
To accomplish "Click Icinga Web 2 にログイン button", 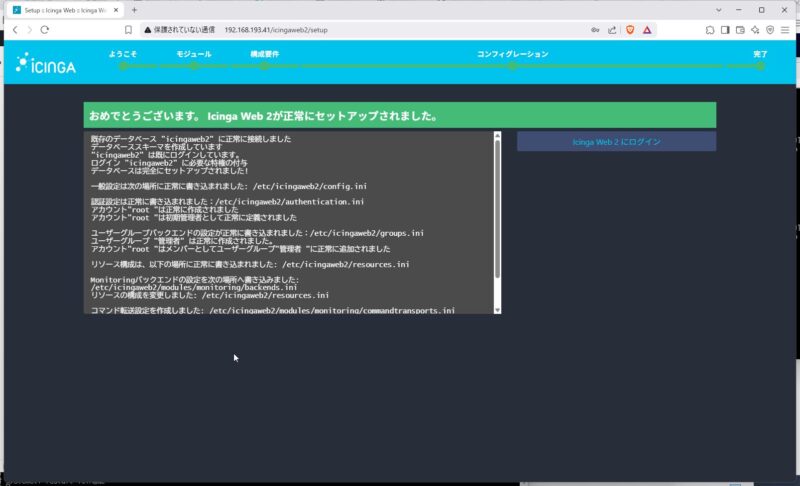I will (x=616, y=142).
